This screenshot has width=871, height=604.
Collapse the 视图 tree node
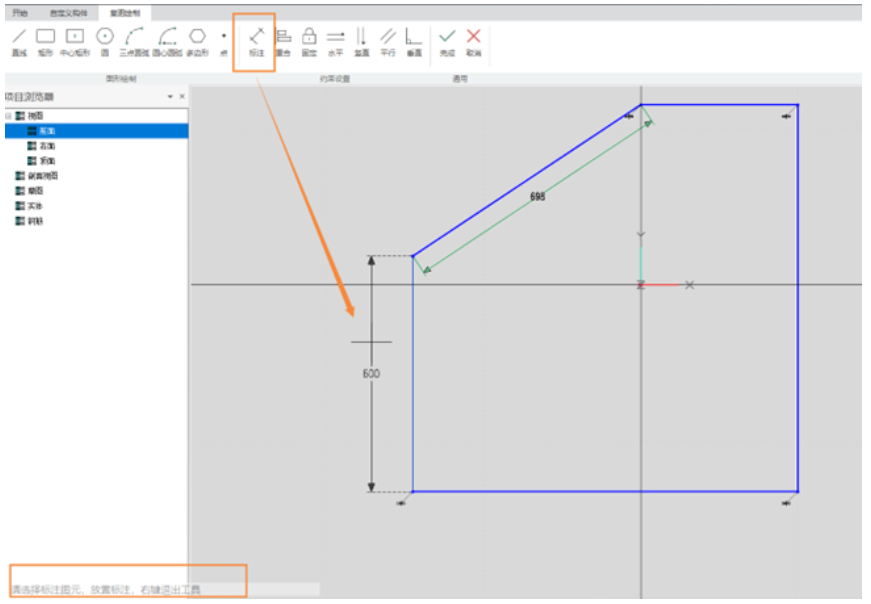click(8, 116)
